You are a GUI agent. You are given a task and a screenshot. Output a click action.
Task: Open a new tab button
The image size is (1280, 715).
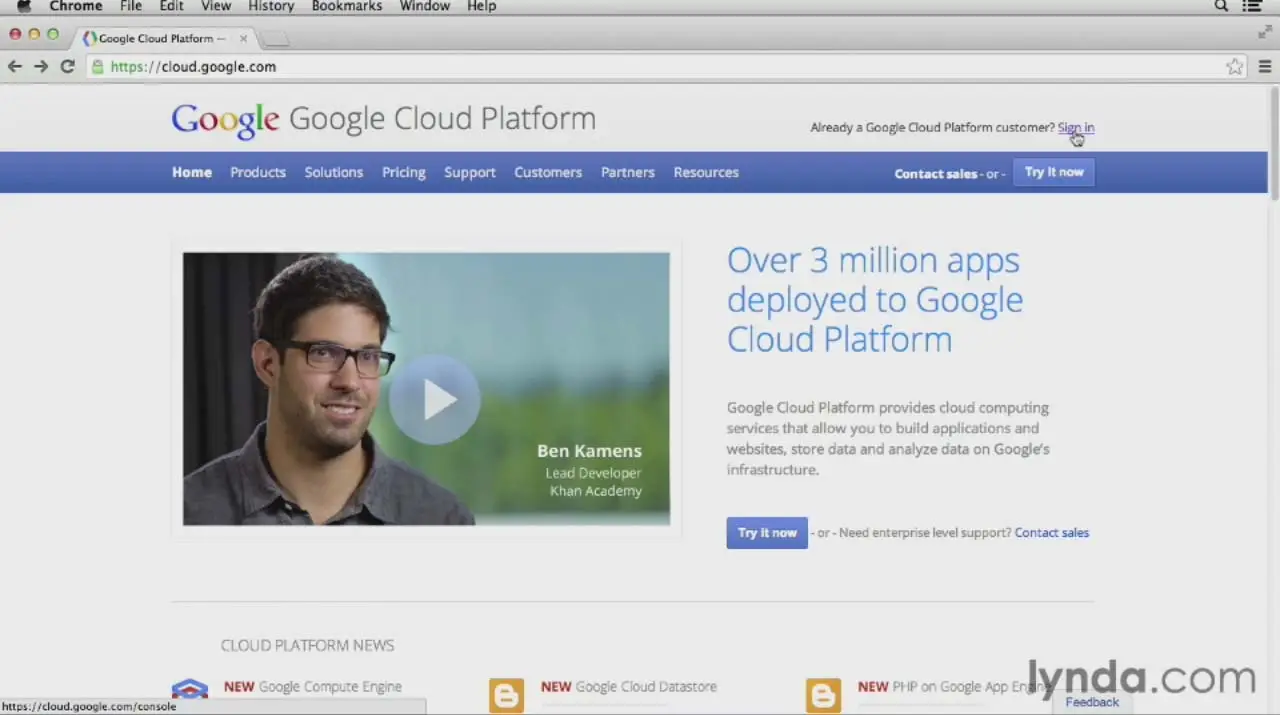(276, 38)
